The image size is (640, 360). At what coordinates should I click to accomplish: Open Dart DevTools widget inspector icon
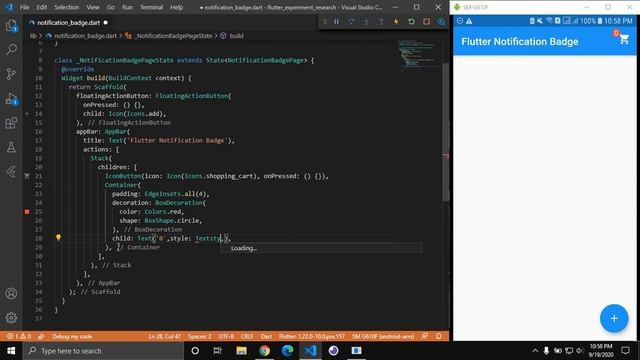tap(441, 22)
